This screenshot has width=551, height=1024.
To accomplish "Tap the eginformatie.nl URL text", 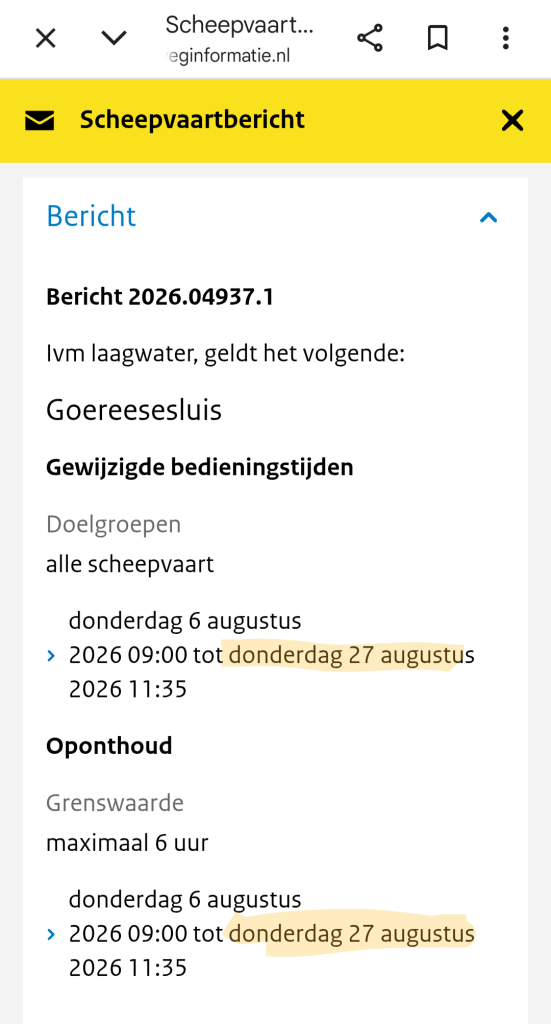I will click(229, 56).
